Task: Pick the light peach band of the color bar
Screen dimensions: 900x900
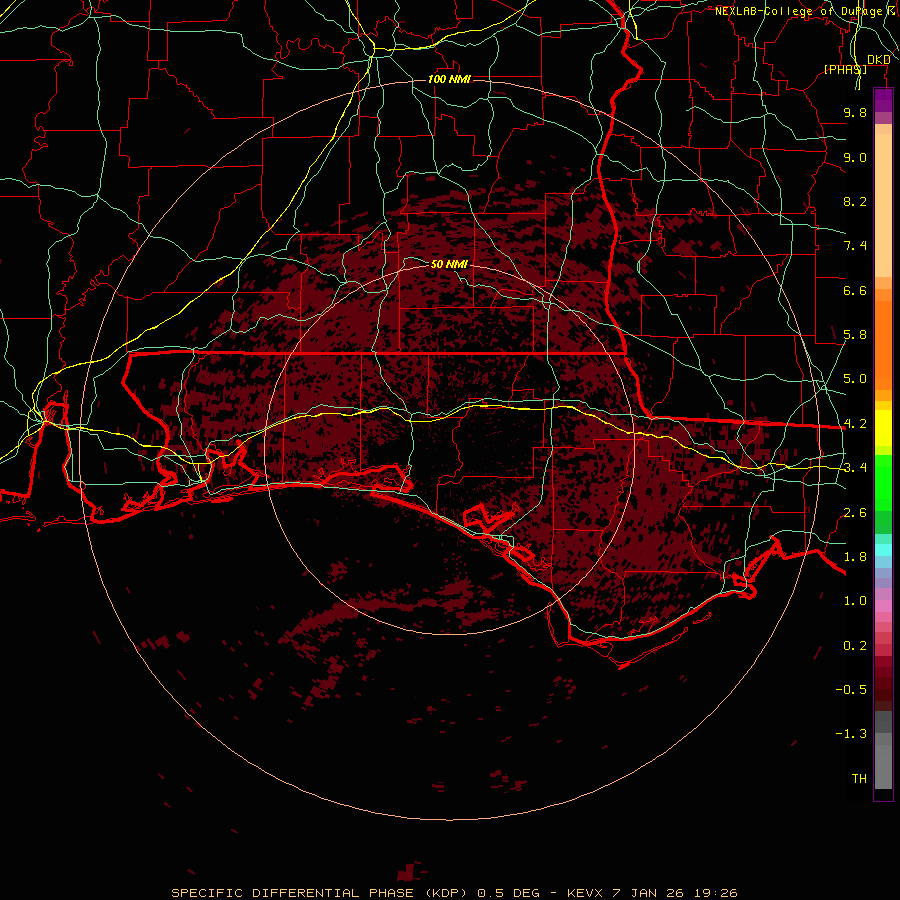Action: [883, 205]
